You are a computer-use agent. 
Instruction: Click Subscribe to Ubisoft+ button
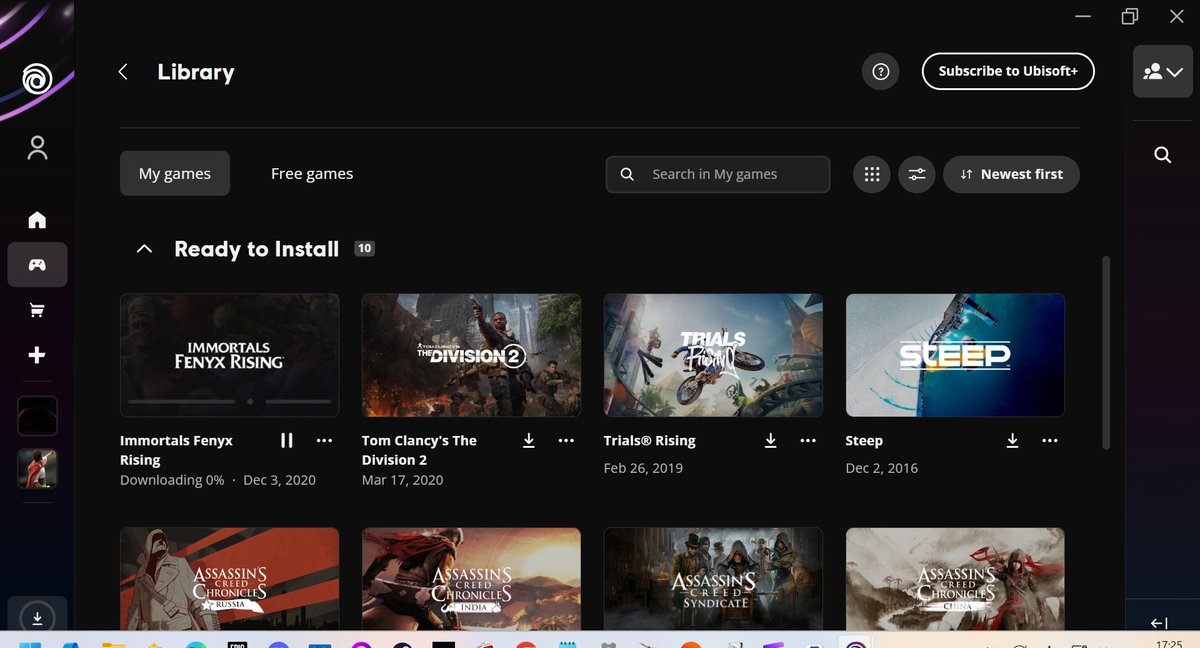pos(1008,71)
